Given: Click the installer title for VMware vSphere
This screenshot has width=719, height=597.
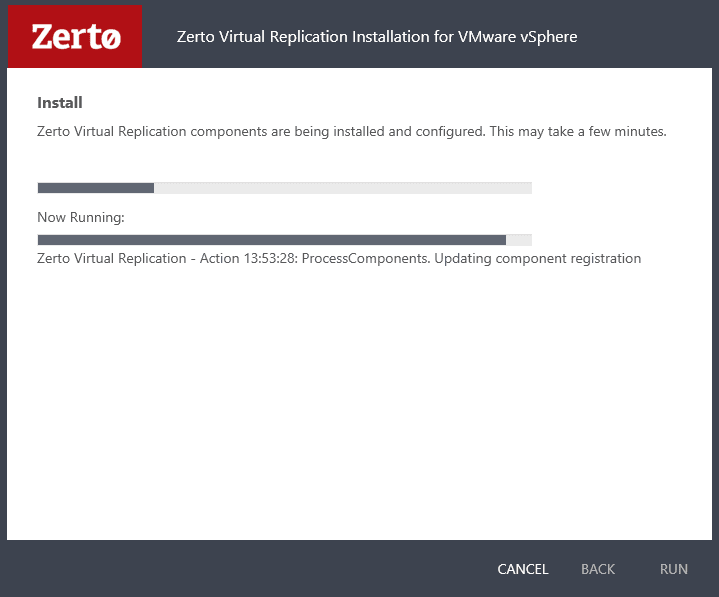Looking at the screenshot, I should click(x=376, y=37).
